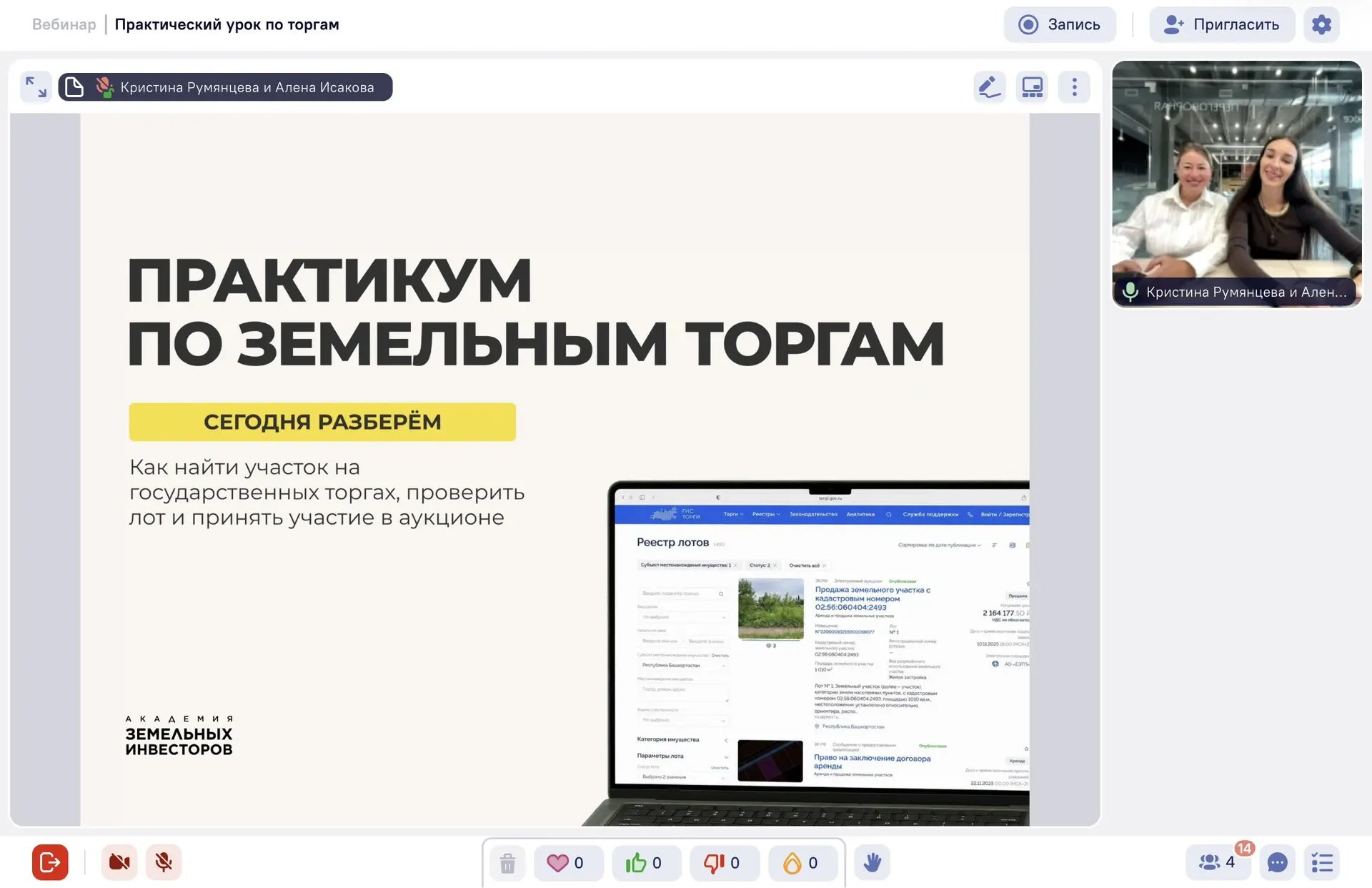
Task: Click the yellow СЕГОДНЯ РАЗБЕРЁМ banner
Action: (322, 422)
